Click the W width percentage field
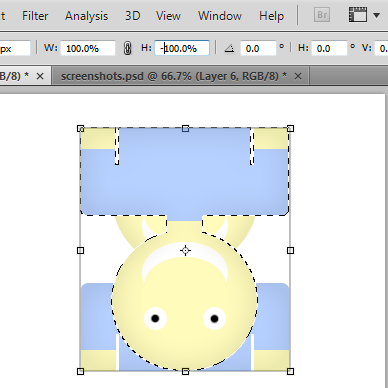 (x=88, y=48)
